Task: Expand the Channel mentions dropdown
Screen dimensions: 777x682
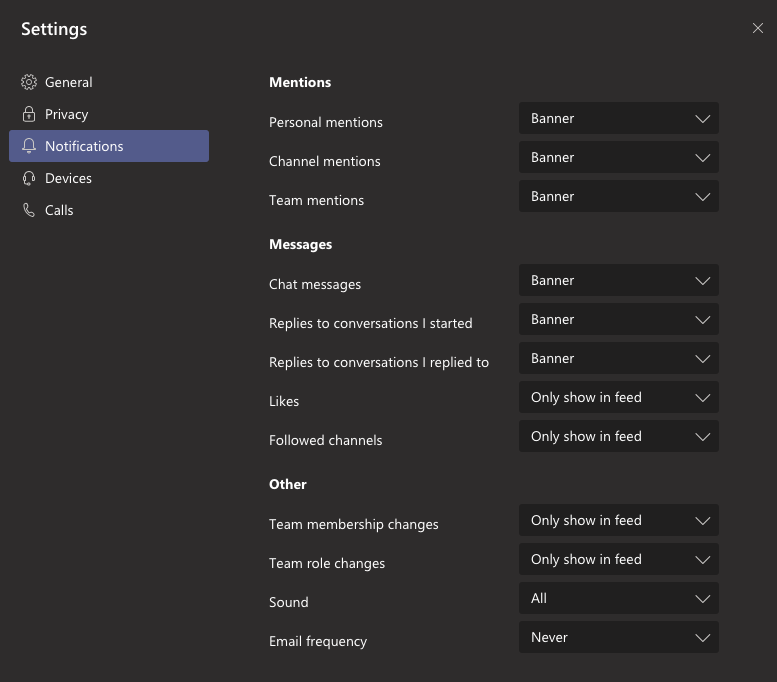Action: pos(618,157)
